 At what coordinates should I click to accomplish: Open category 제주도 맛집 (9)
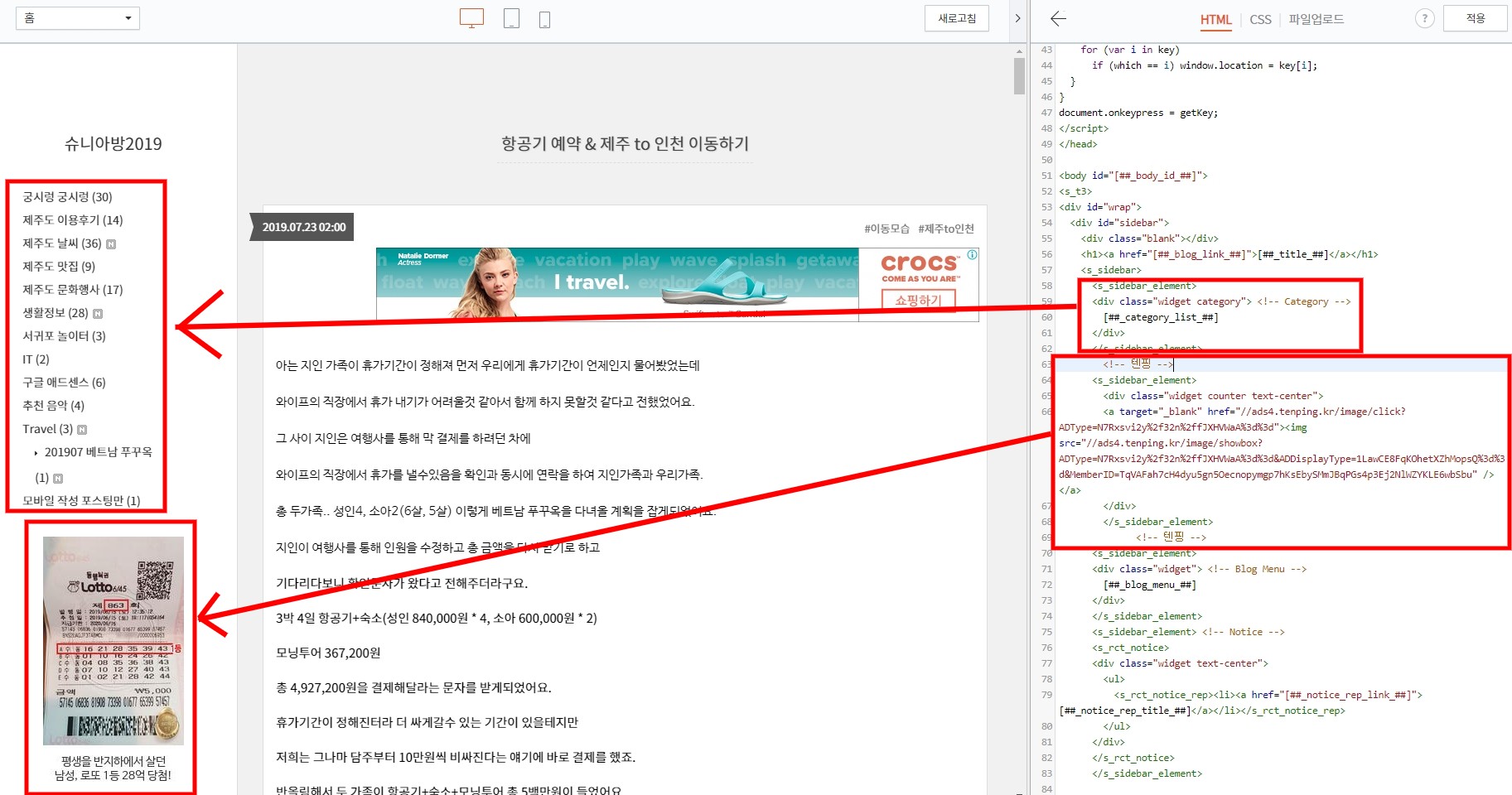coord(59,267)
